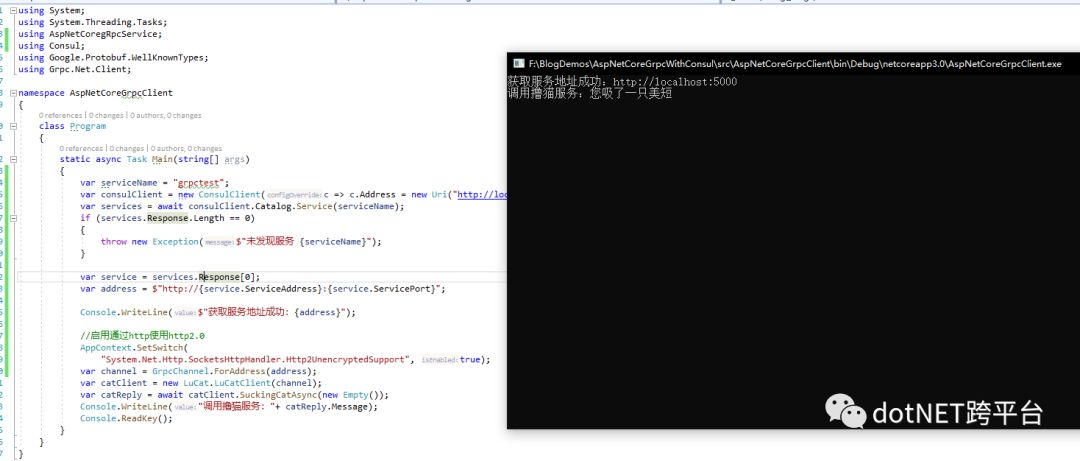This screenshot has width=1080, height=461.
Task: Open '0 references' CodeLens for Main method
Action: click(81, 149)
